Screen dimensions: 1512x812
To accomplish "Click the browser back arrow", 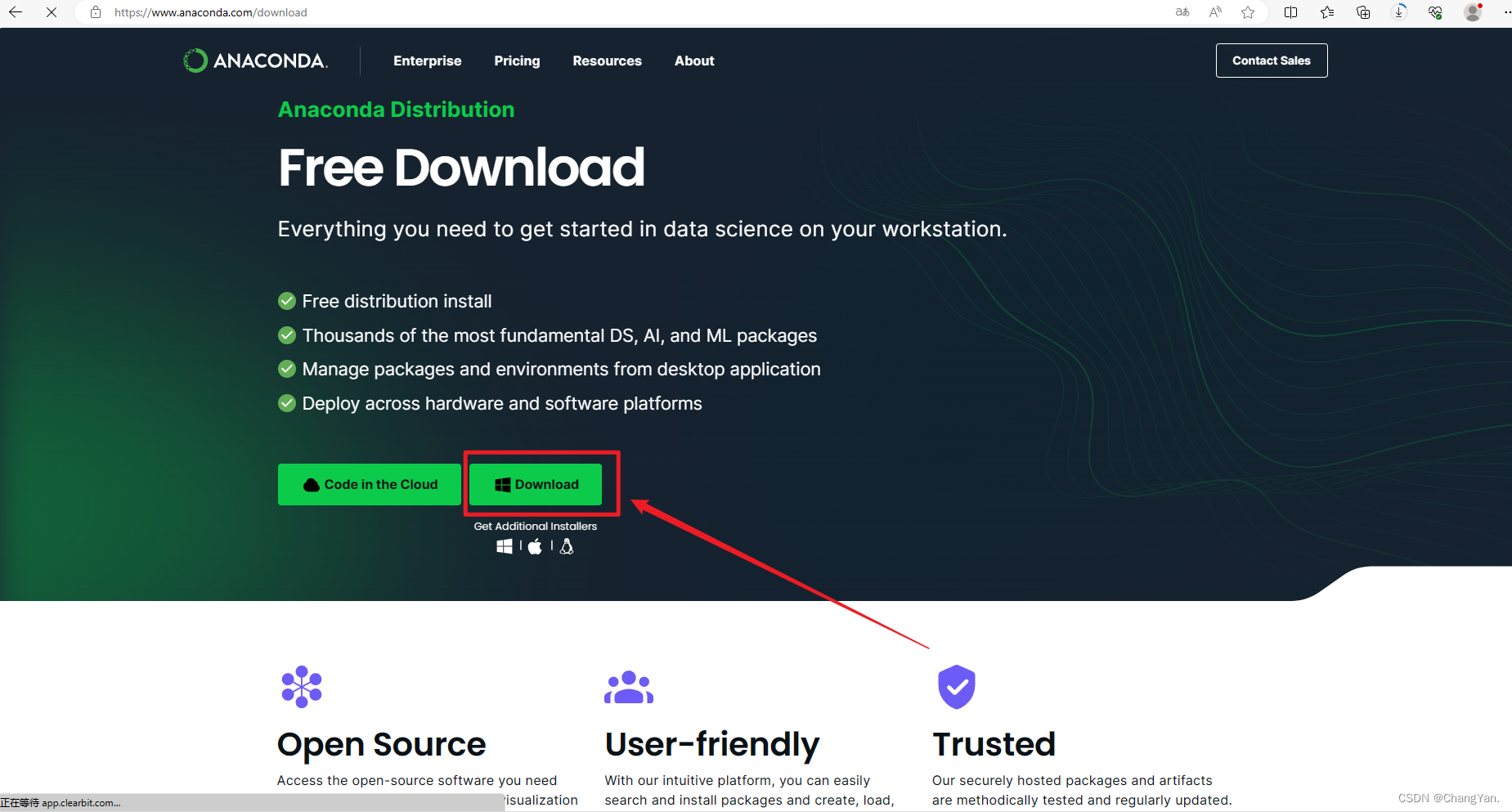I will 15,12.
